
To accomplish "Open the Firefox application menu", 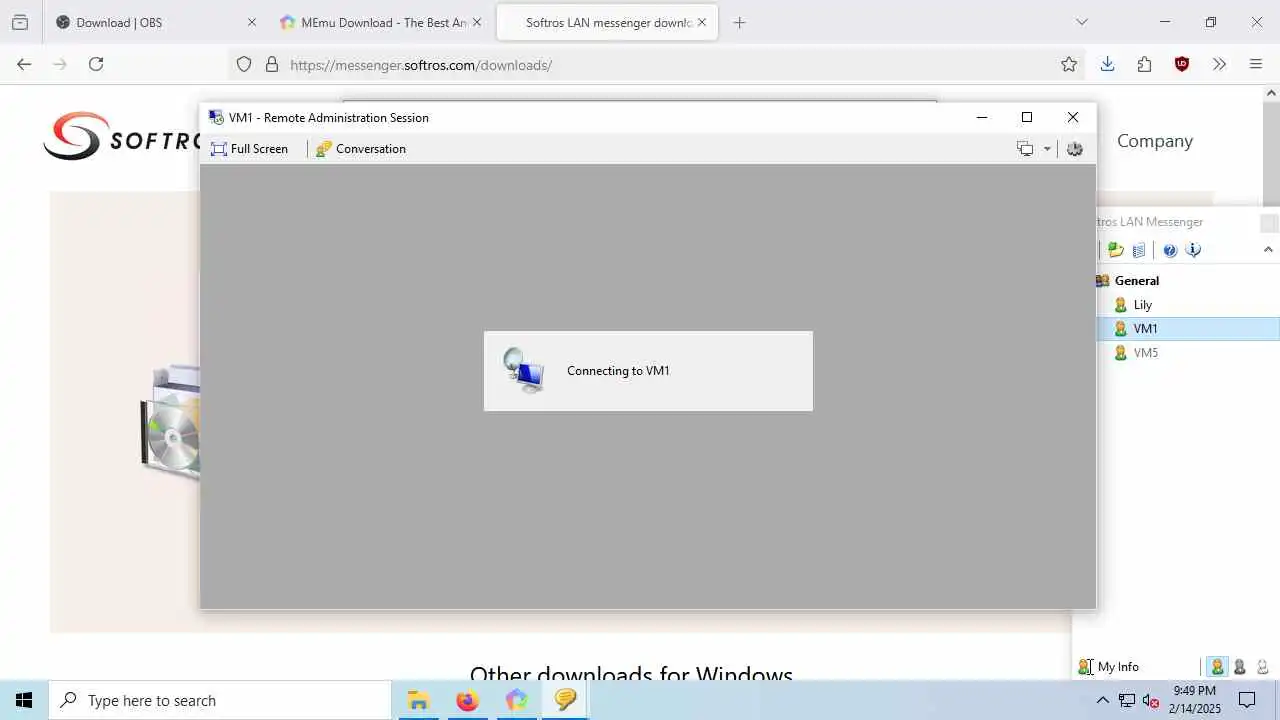I will pos(1256,64).
